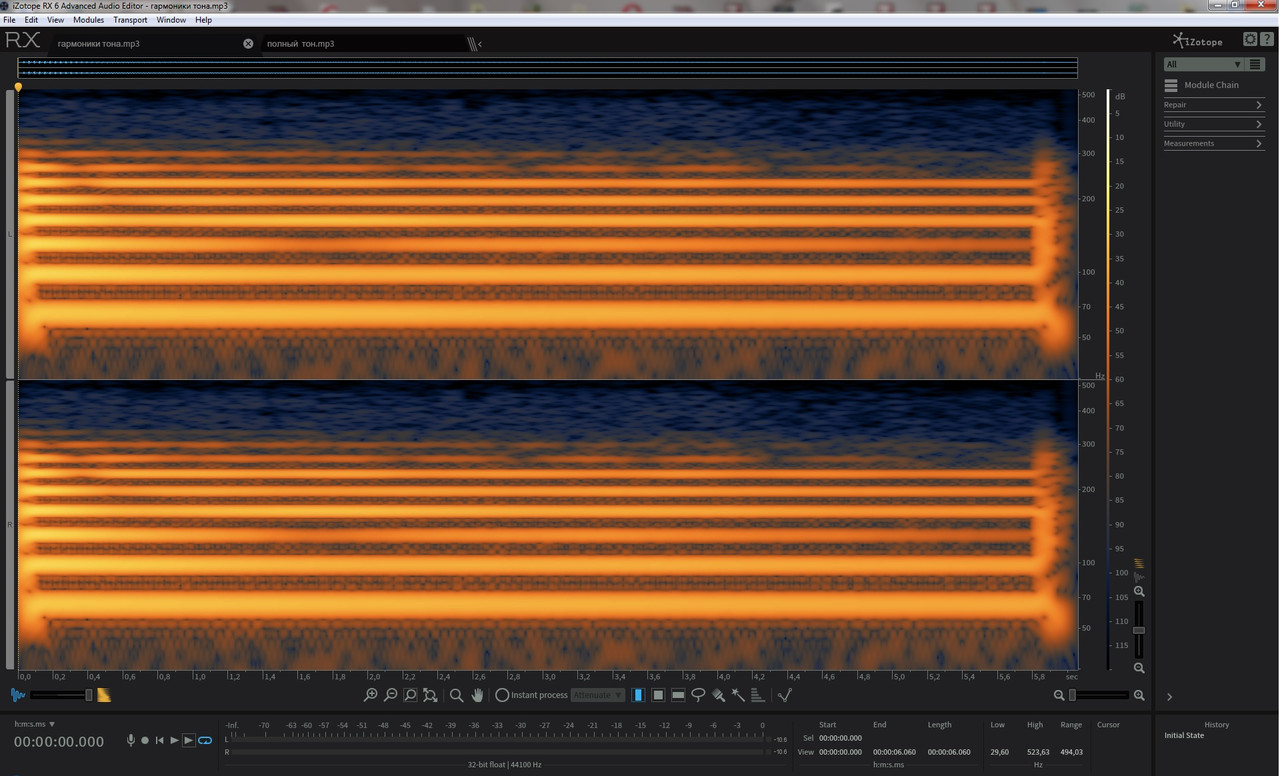Close the гармоники тона.mp3 tab
The width and height of the screenshot is (1280, 776).
pyautogui.click(x=248, y=44)
